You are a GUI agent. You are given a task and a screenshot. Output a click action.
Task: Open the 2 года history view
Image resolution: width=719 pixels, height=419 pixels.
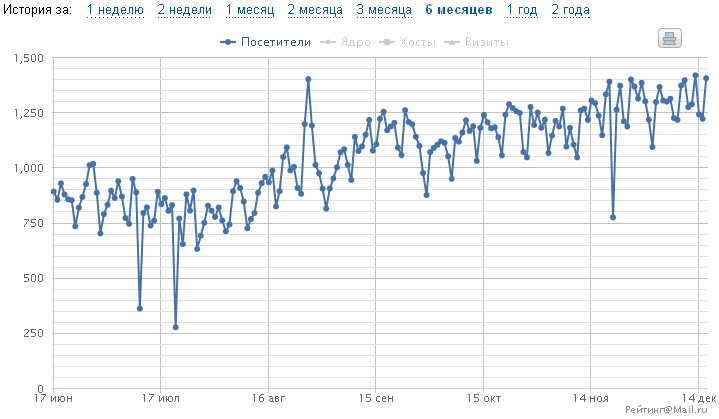(570, 10)
